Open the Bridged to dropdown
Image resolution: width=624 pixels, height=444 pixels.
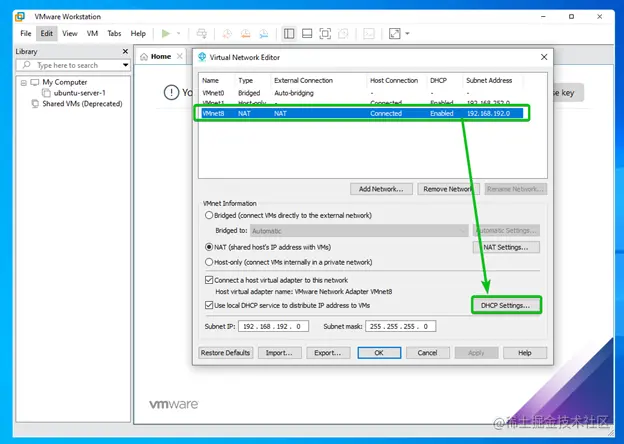(x=359, y=231)
